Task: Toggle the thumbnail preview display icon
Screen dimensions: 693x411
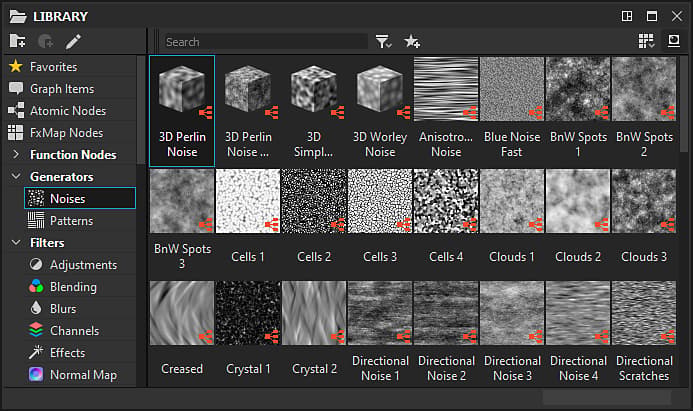Action: (674, 41)
